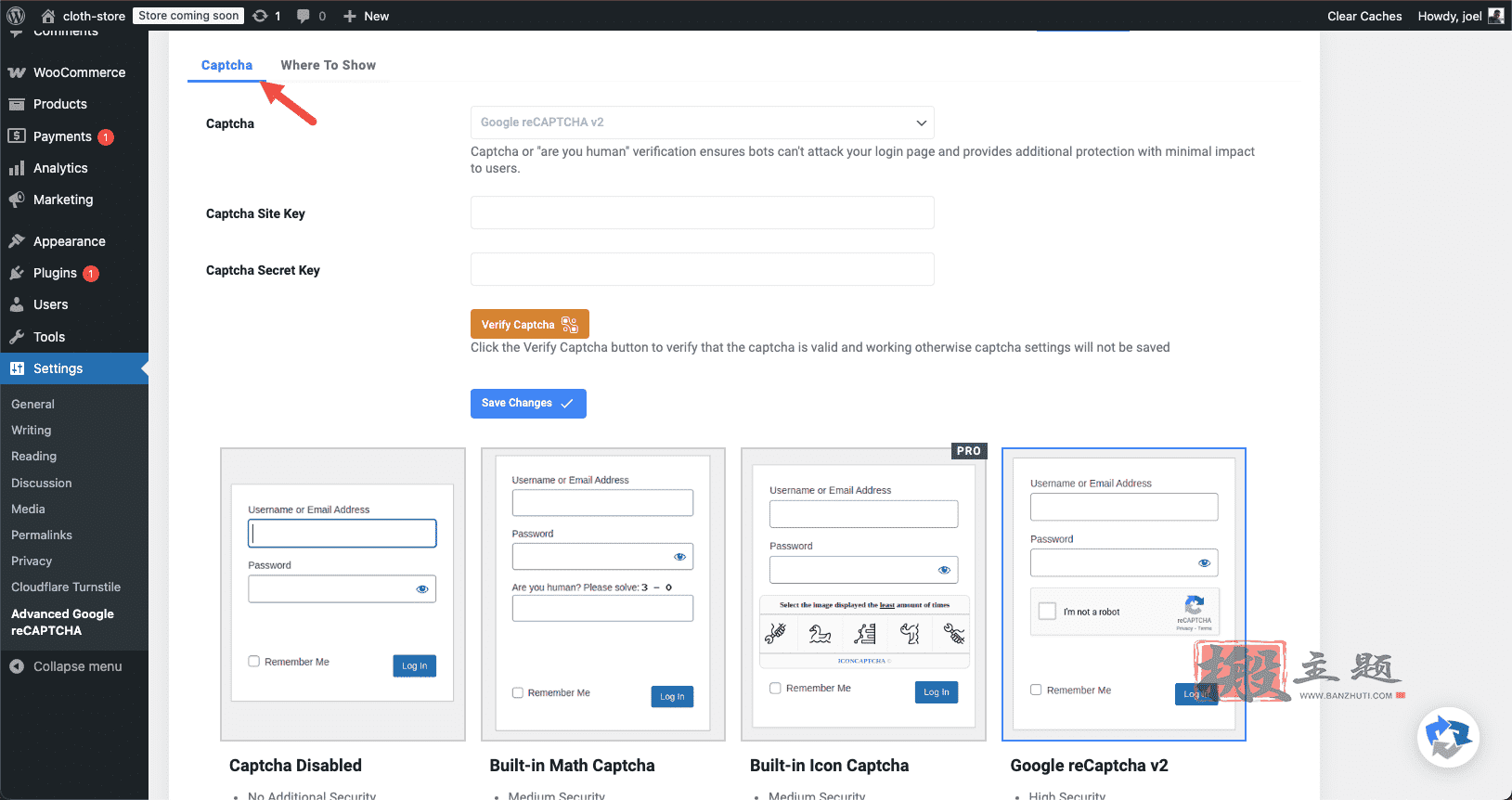The image size is (1512, 800).
Task: Toggle password eye in Icon Captcha preview
Action: point(944,570)
